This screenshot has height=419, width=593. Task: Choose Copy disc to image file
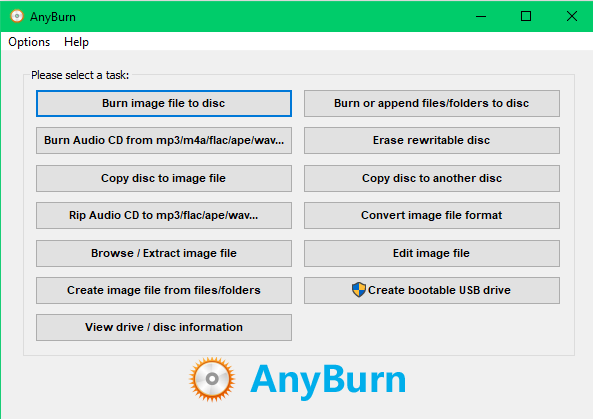pyautogui.click(x=164, y=178)
